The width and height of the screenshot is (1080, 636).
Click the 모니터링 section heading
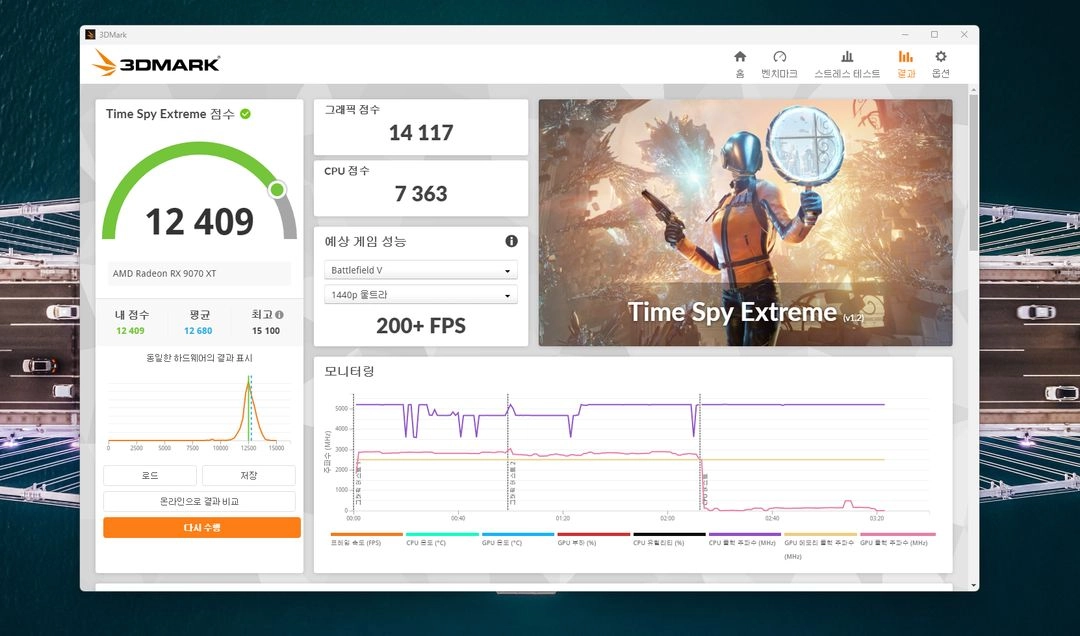[350, 371]
